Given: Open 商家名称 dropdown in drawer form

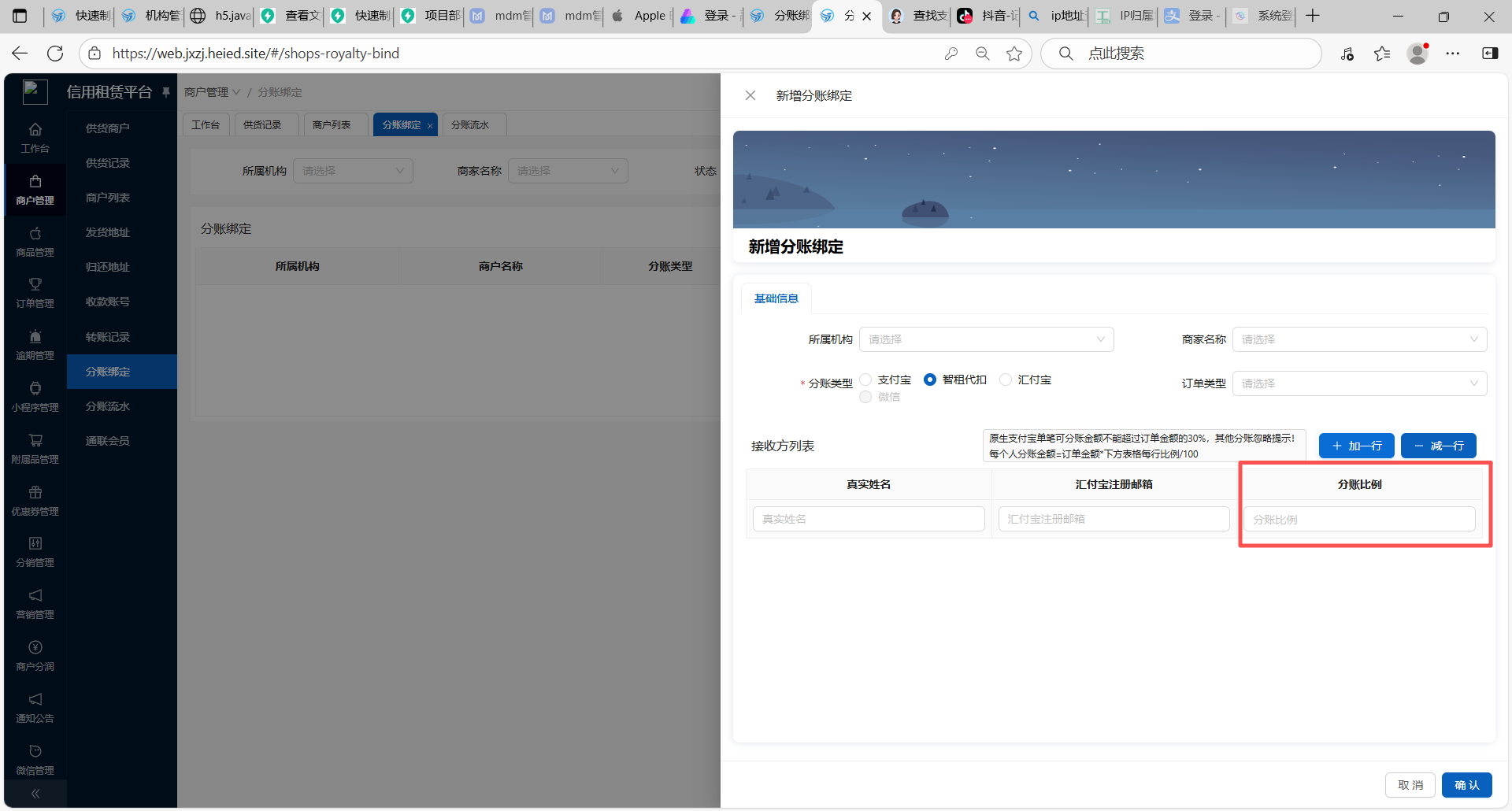Looking at the screenshot, I should click(1359, 339).
